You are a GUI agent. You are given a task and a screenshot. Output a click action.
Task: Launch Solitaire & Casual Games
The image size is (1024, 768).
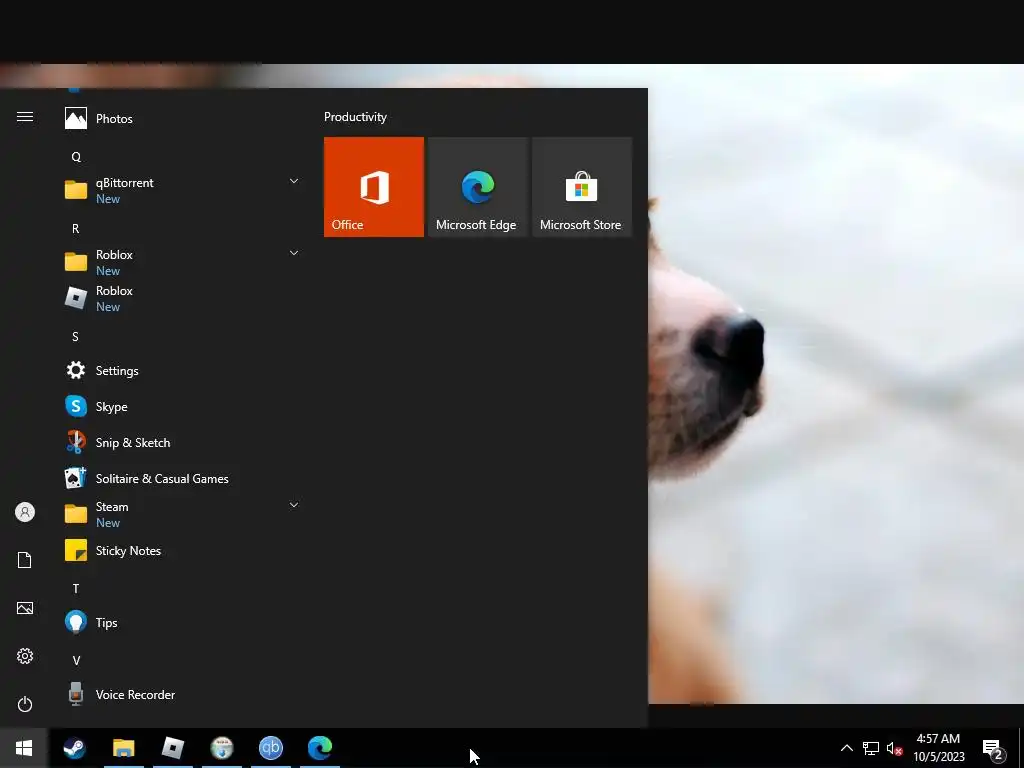pyautogui.click(x=182, y=478)
